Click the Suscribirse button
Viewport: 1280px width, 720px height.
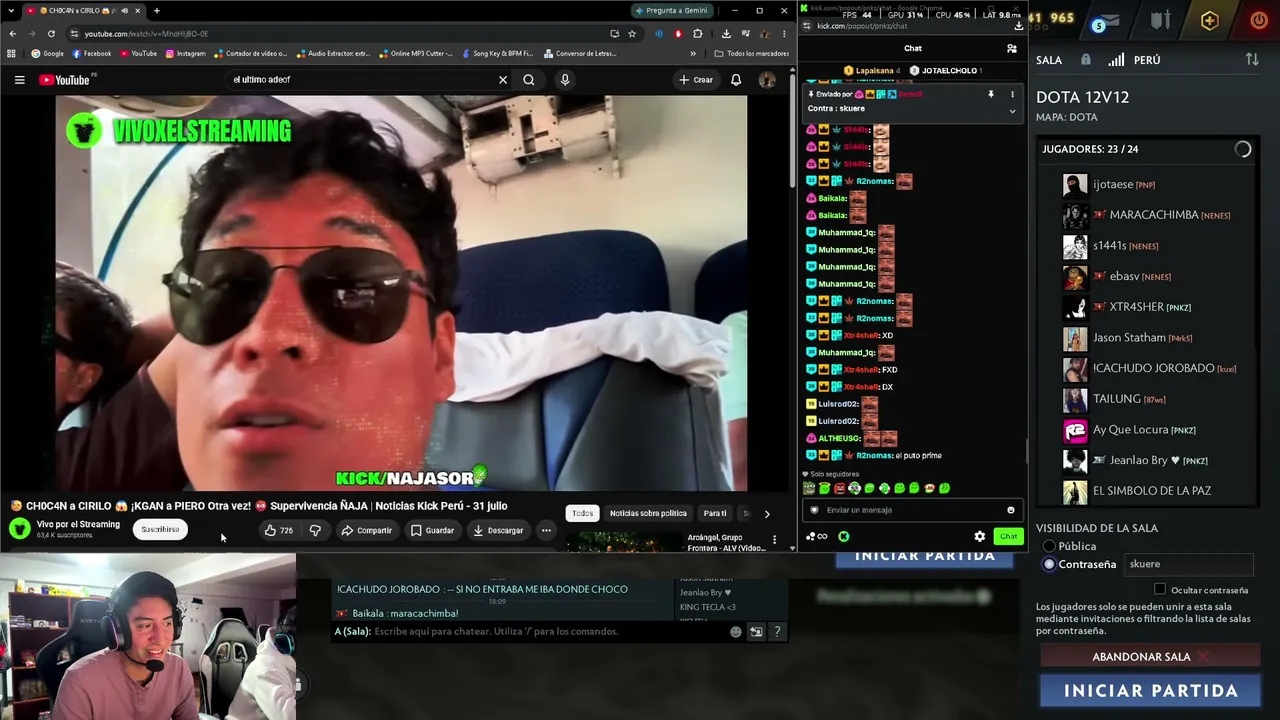(160, 530)
